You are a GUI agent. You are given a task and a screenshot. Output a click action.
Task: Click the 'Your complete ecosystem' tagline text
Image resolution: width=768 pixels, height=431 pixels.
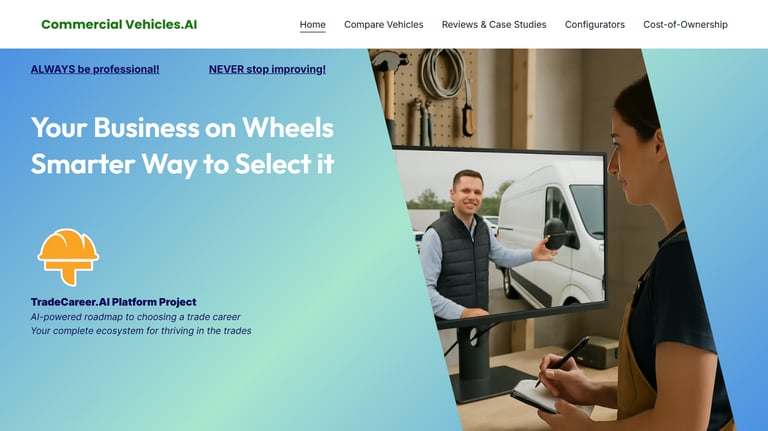click(141, 331)
